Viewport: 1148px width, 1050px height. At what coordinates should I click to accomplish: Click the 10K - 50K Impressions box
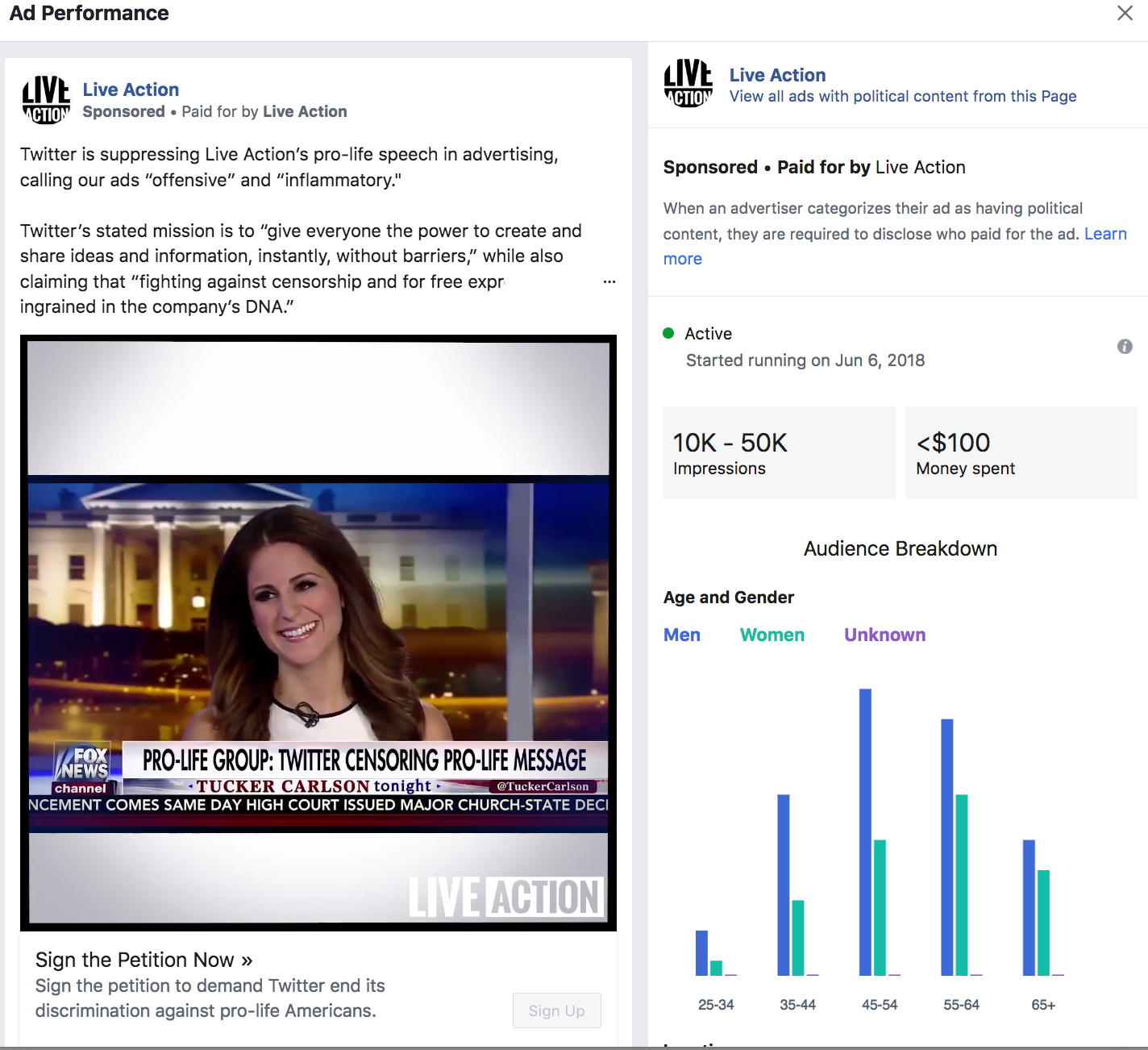[779, 452]
